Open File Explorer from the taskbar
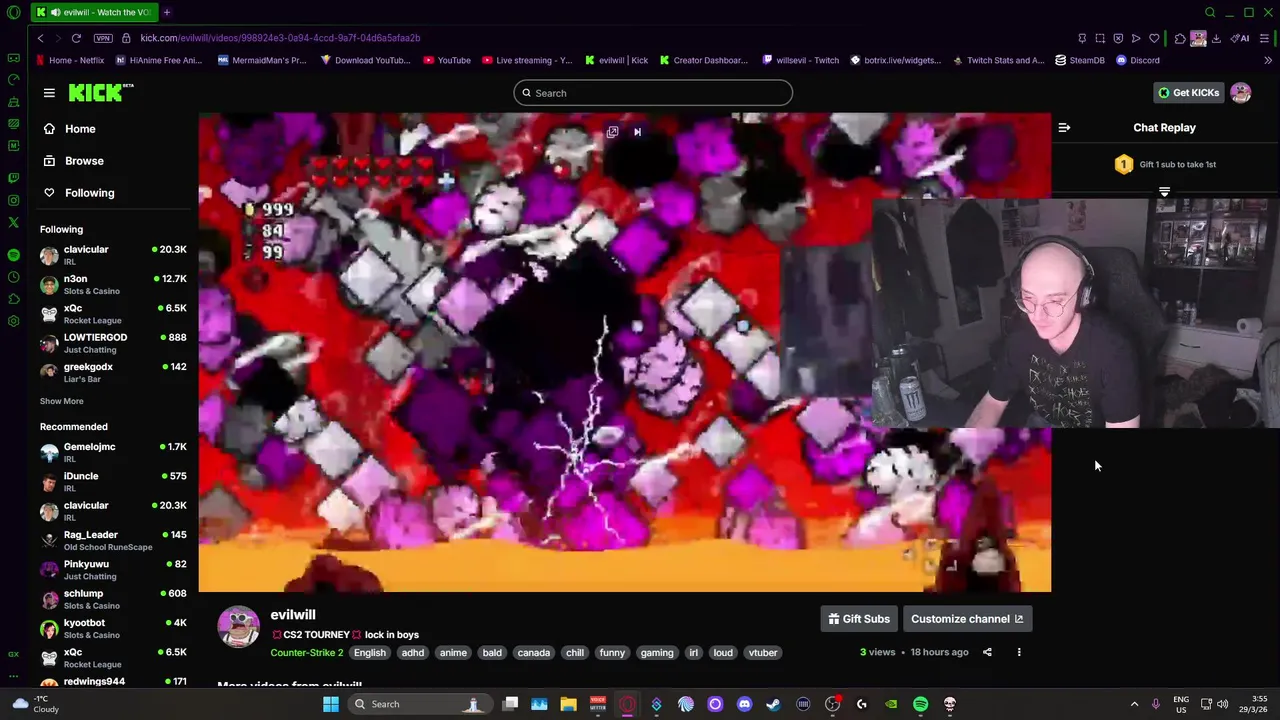This screenshot has width=1280, height=720. click(x=568, y=704)
